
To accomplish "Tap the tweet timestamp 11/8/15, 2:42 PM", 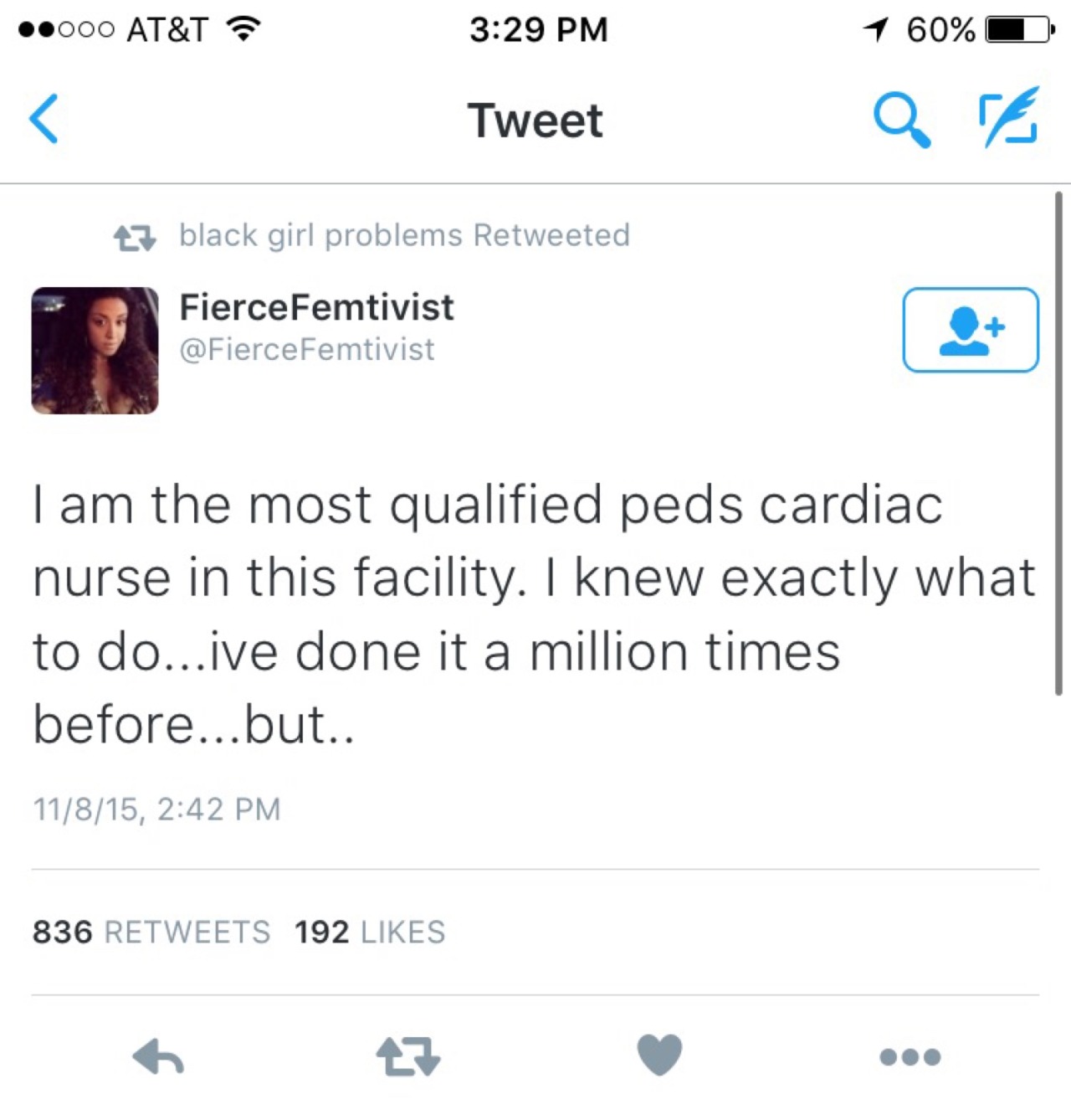I will 156,809.
